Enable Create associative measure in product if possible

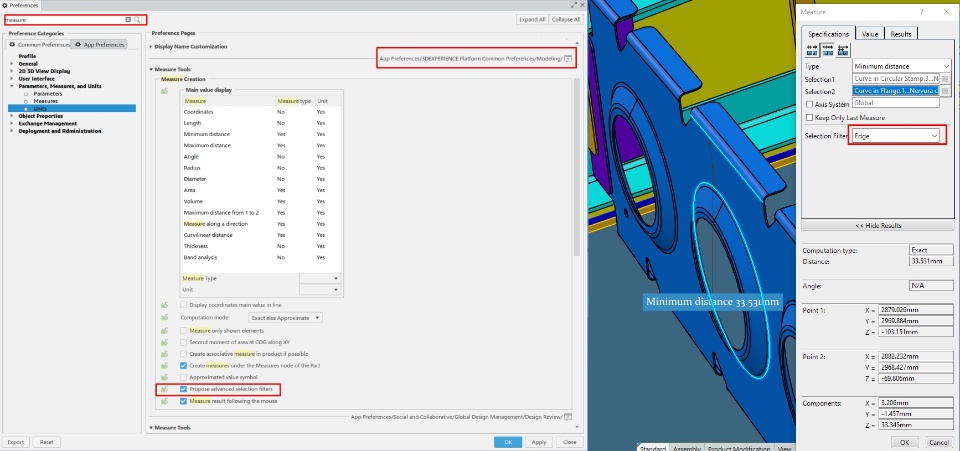pos(183,354)
